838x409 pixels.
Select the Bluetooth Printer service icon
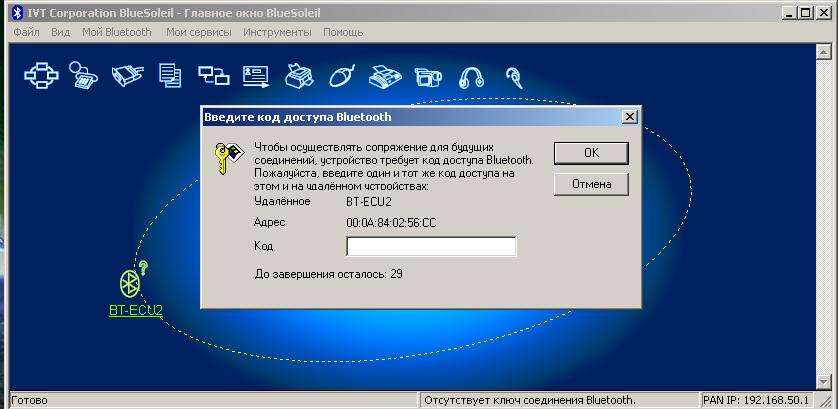(x=299, y=75)
